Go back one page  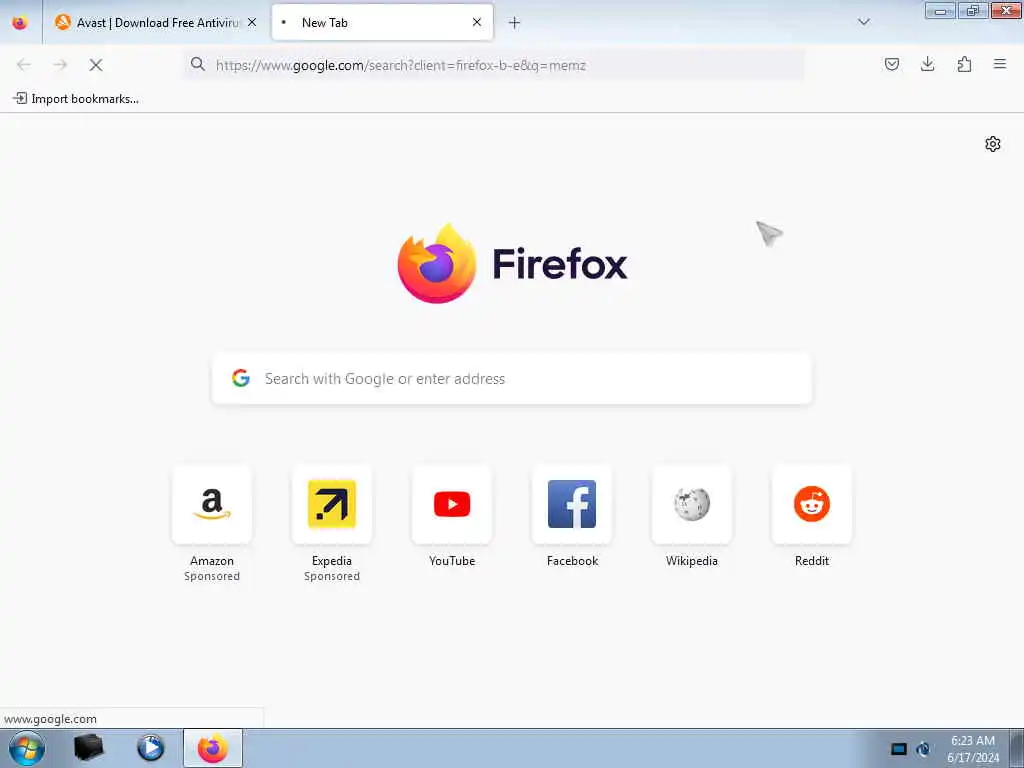coord(24,65)
